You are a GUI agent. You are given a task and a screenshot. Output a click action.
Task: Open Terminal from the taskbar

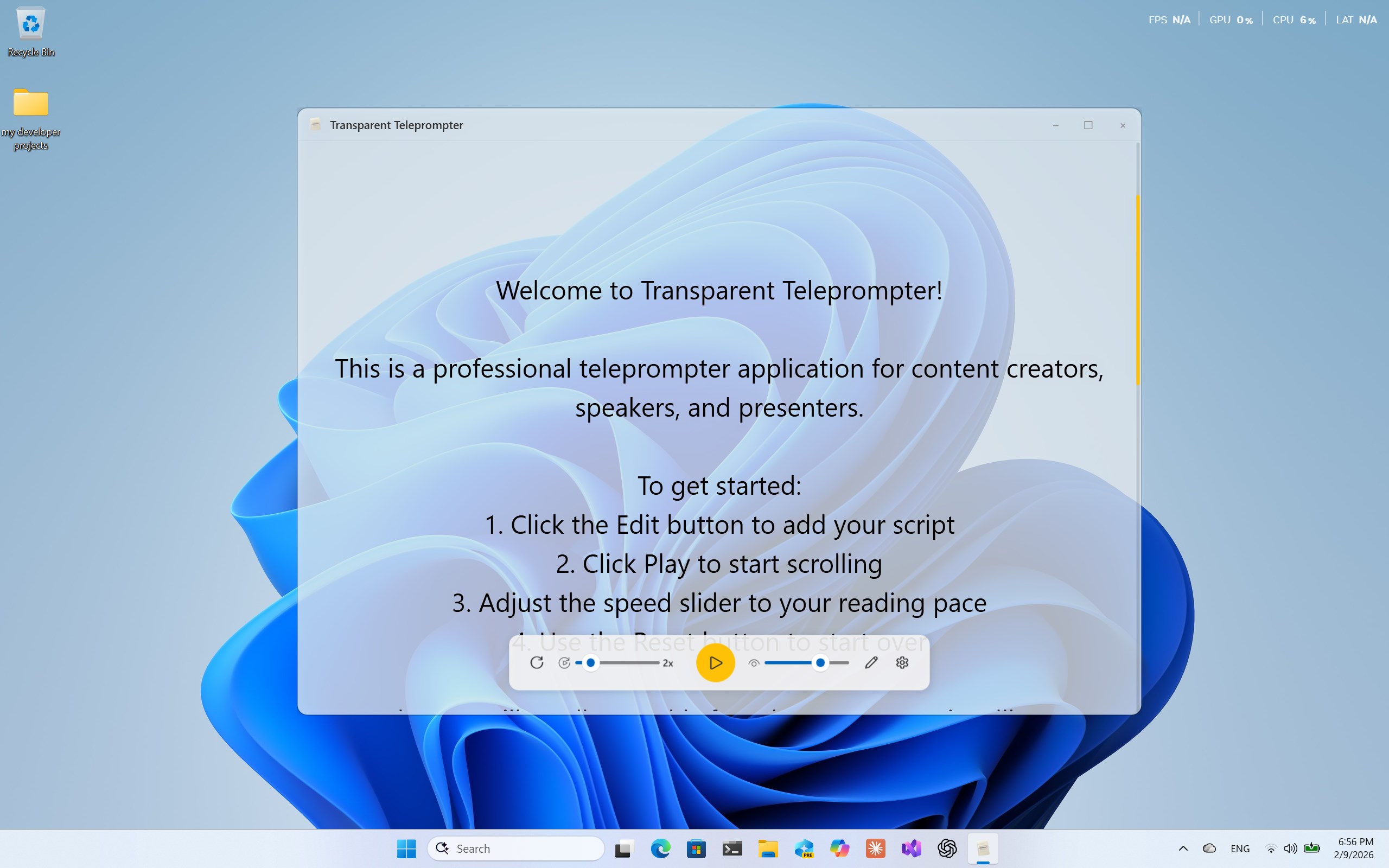[732, 848]
